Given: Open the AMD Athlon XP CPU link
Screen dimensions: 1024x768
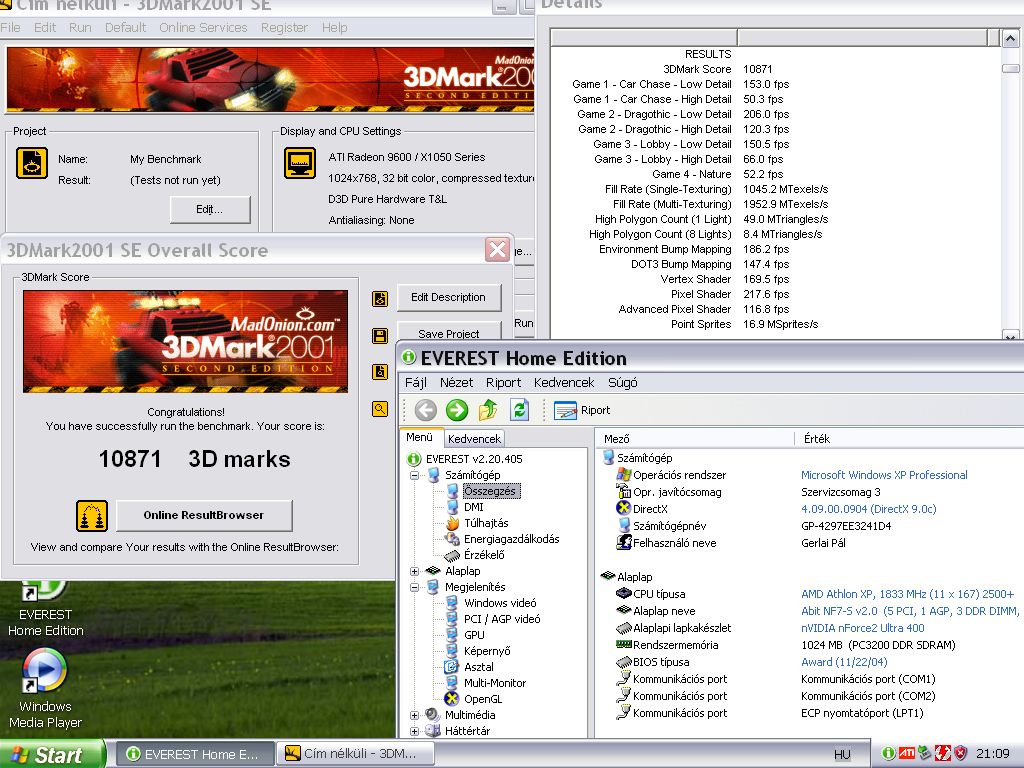Looking at the screenshot, I should 908,594.
